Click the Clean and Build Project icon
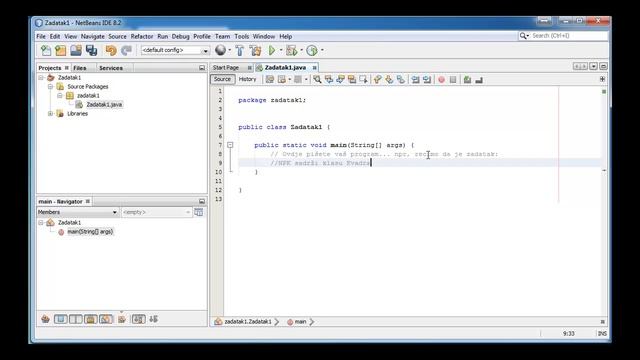 pos(256,50)
